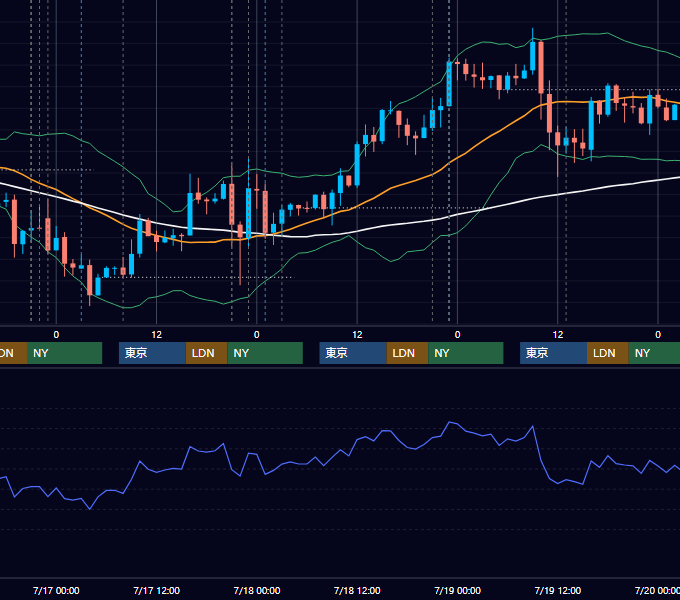Click the 7/19 12:00 date label
The width and height of the screenshot is (680, 600).
pos(558,590)
